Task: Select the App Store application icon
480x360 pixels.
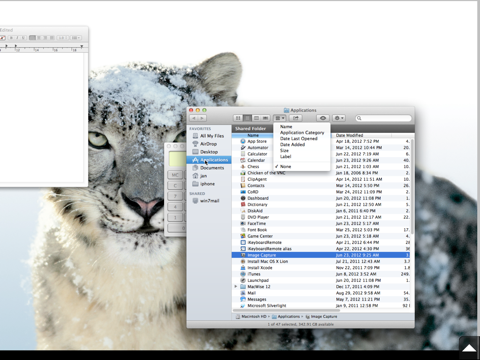Action: pos(243,141)
